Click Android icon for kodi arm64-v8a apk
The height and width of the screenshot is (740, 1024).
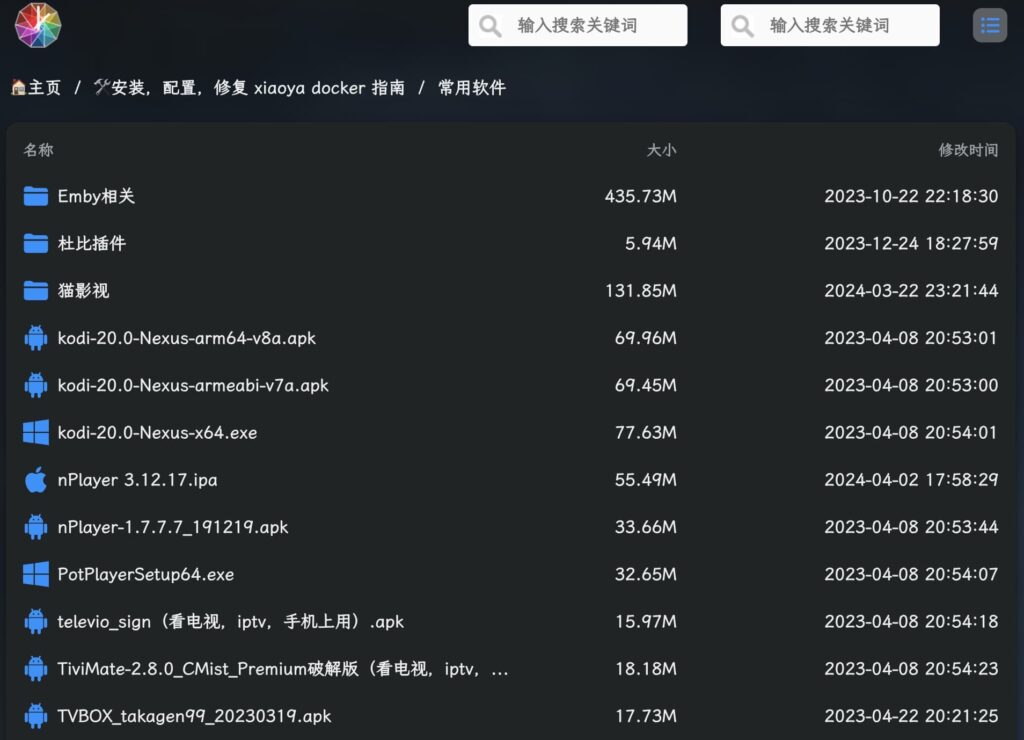36,338
